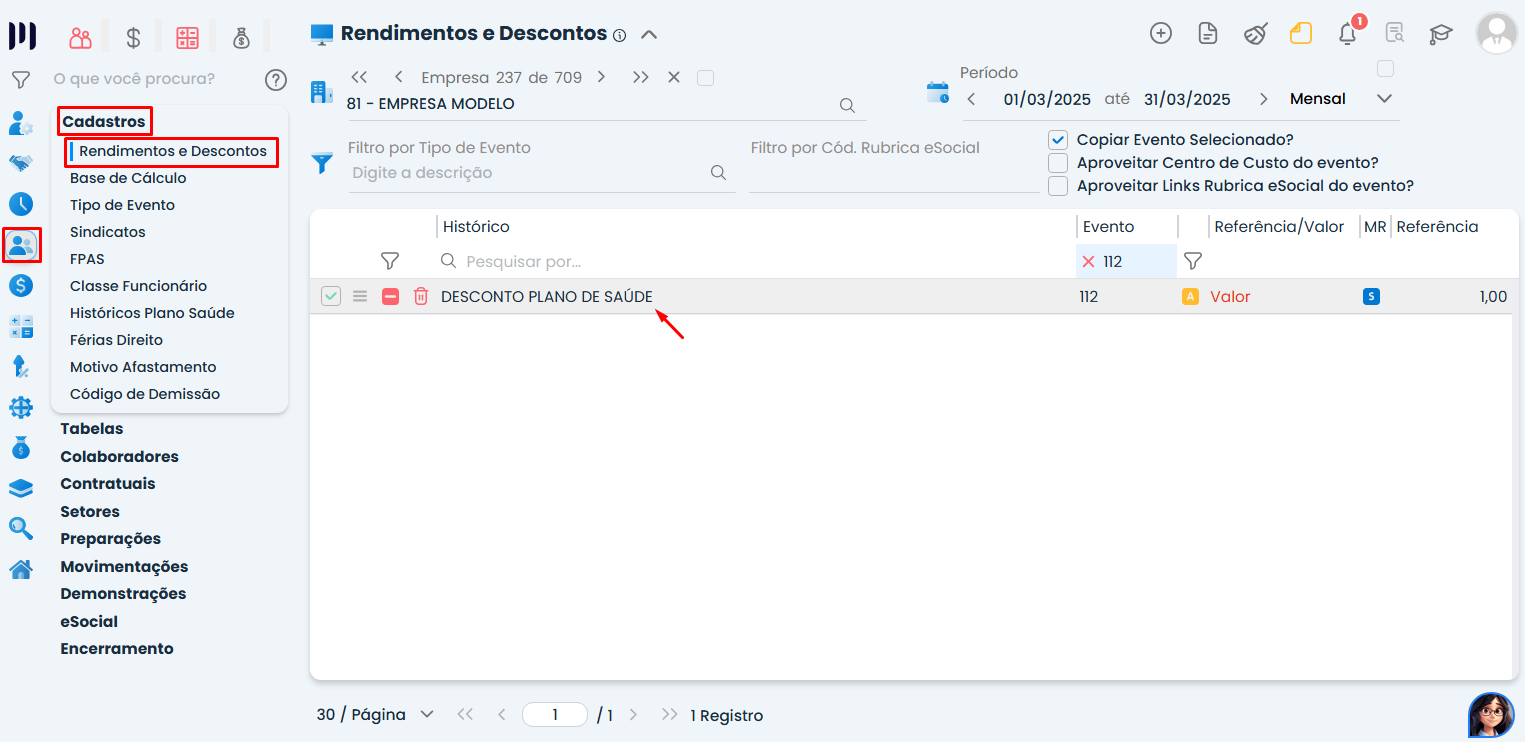
Task: Open the red people module icon
Action: point(80,38)
